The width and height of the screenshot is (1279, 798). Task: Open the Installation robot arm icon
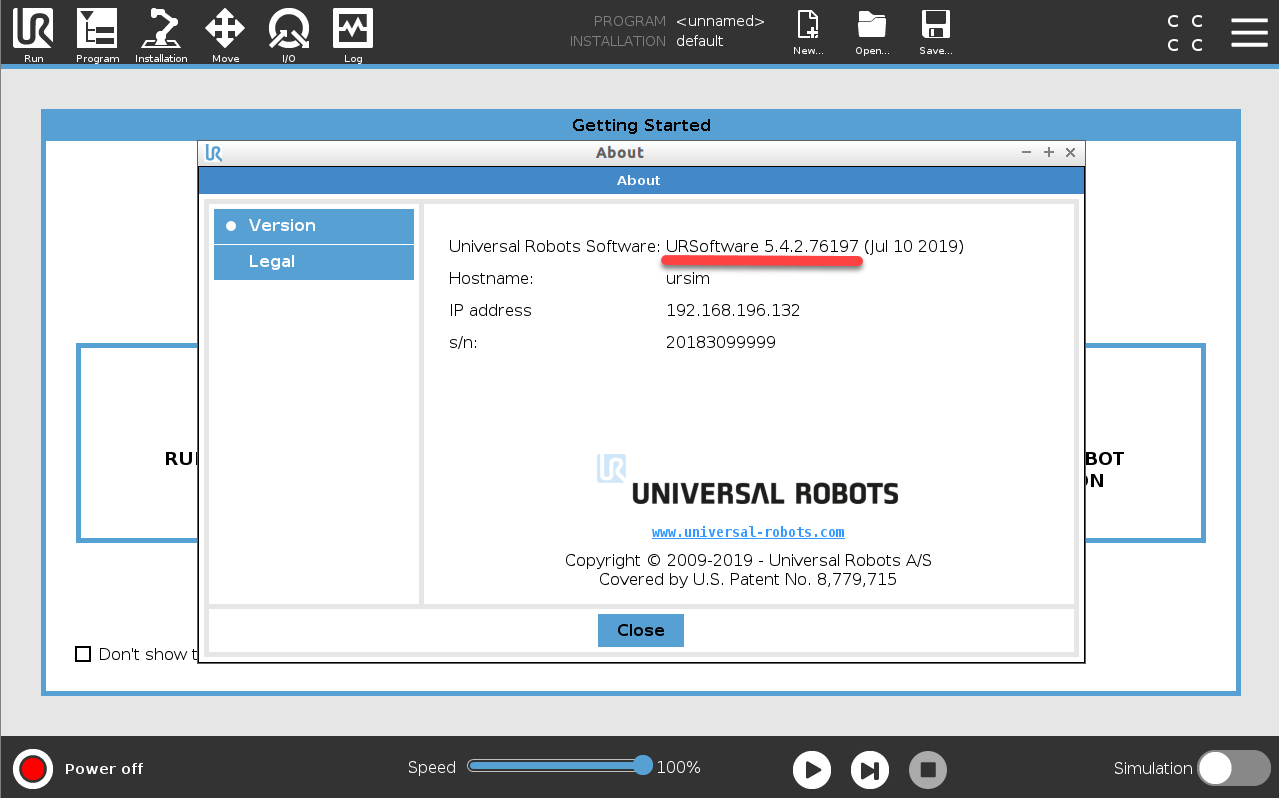point(161,29)
